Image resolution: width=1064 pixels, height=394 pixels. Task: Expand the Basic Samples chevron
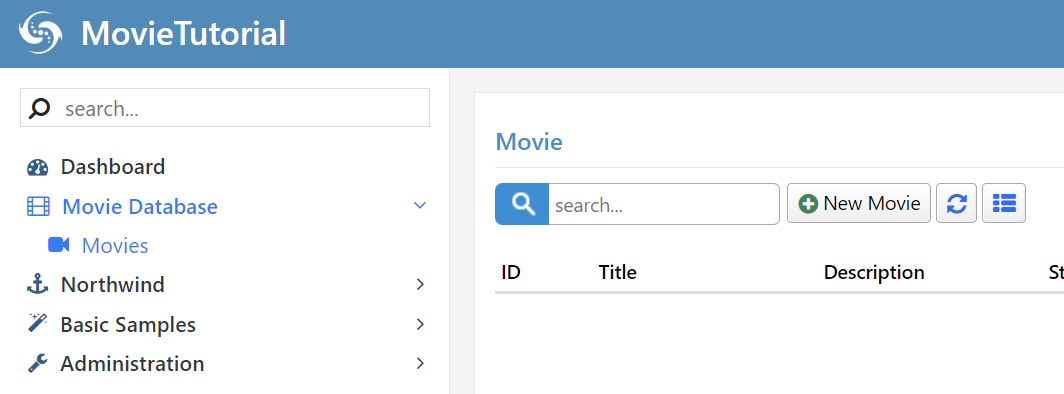tap(421, 324)
